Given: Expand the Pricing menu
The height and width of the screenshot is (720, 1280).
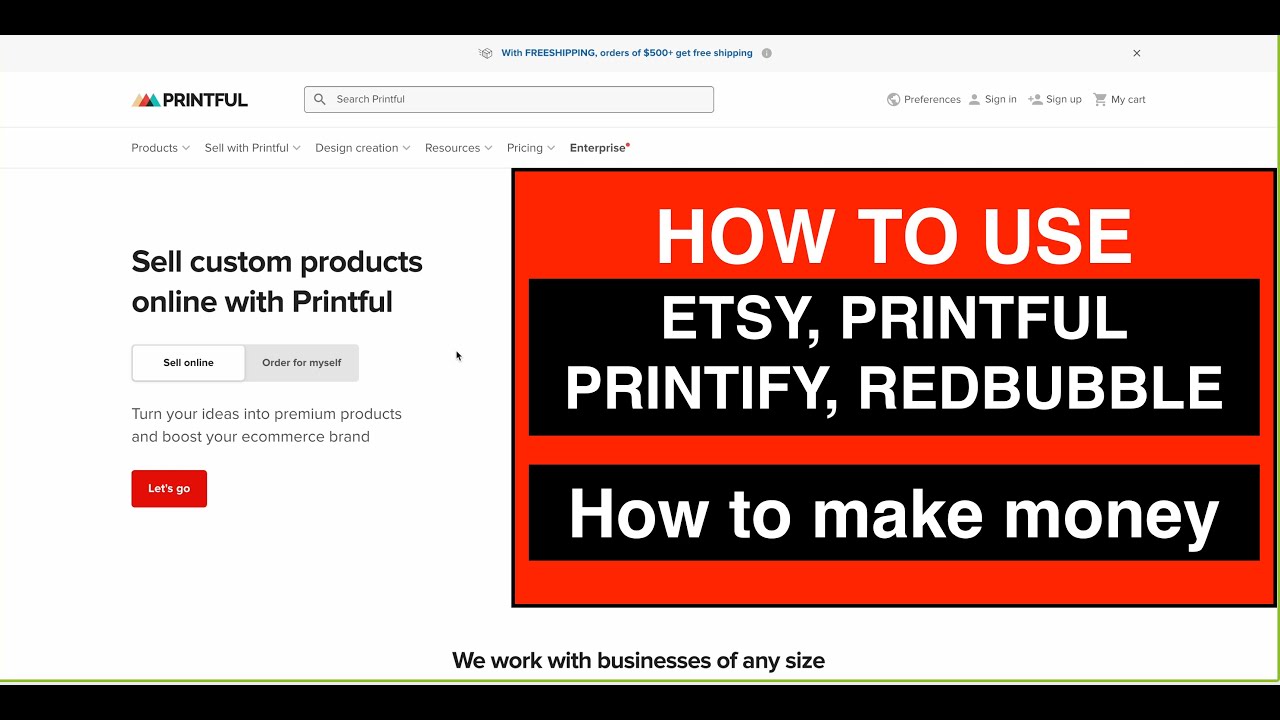Looking at the screenshot, I should click(531, 148).
